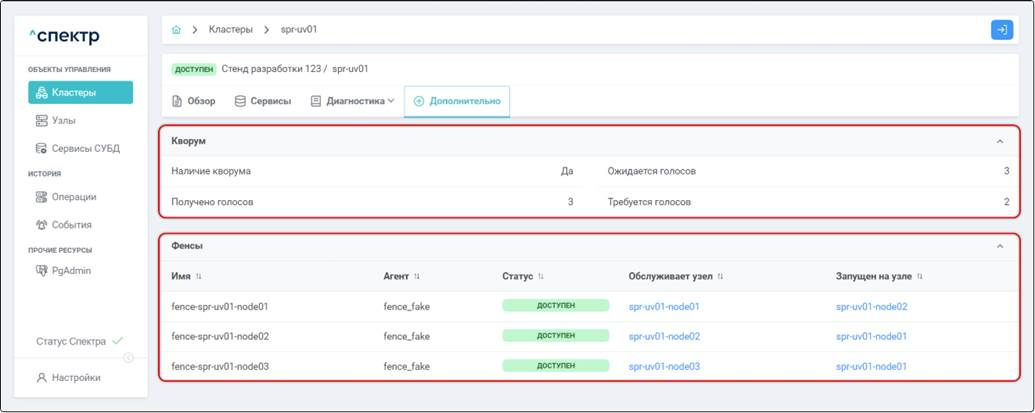Viewport: 1035px width, 413px height.
Task: Switch to the Обзор tab
Action: [194, 101]
